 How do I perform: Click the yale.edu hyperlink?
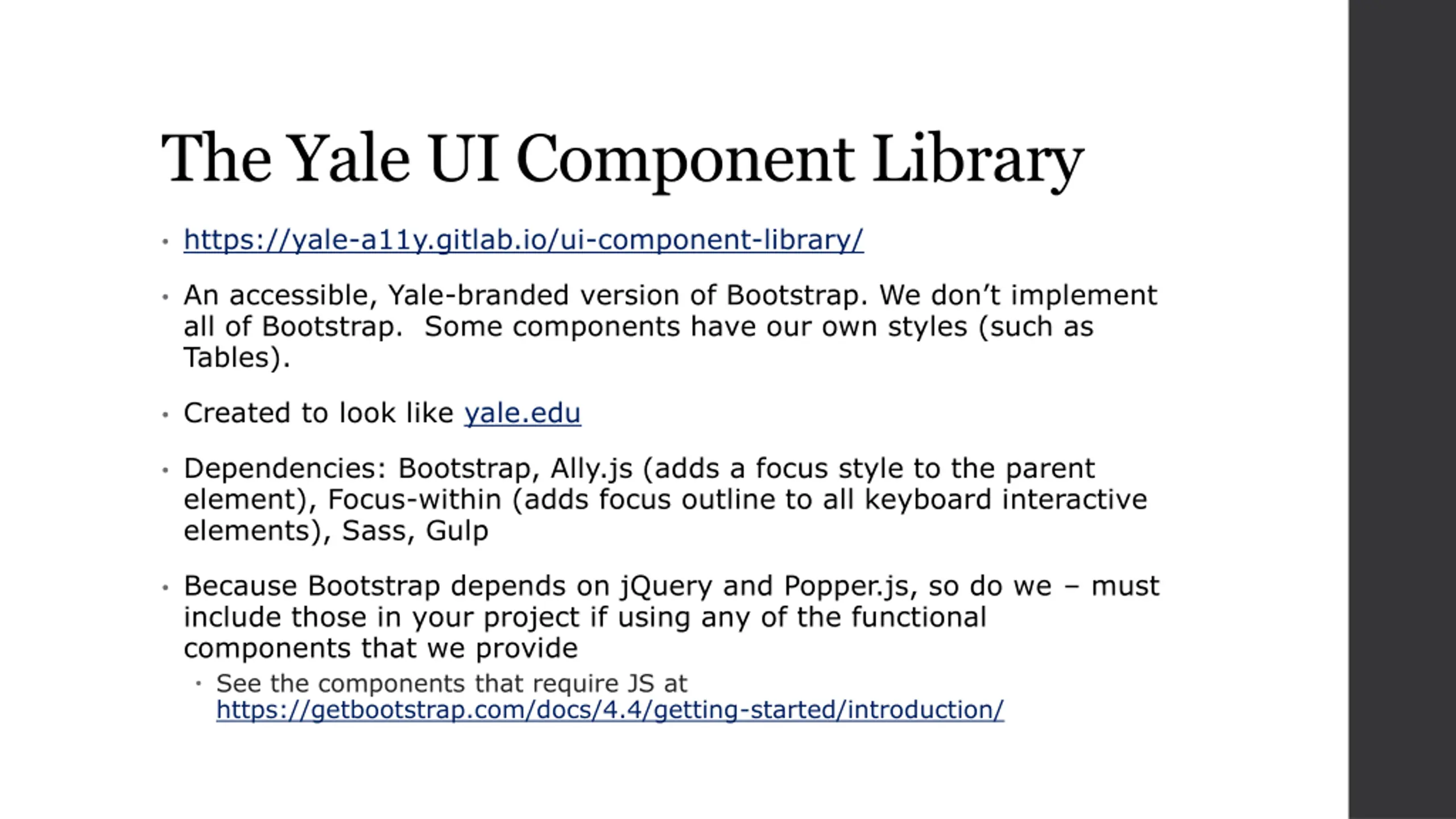pos(522,413)
